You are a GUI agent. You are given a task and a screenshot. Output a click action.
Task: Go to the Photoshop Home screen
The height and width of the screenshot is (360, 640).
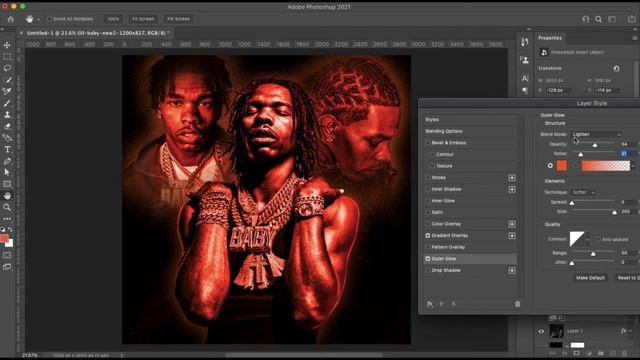[x=11, y=19]
